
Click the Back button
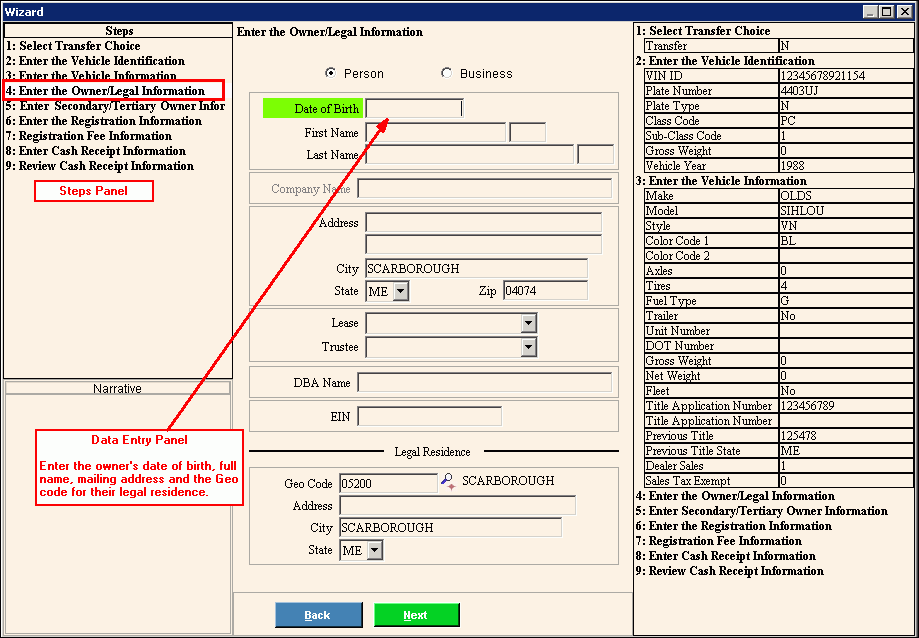(318, 615)
